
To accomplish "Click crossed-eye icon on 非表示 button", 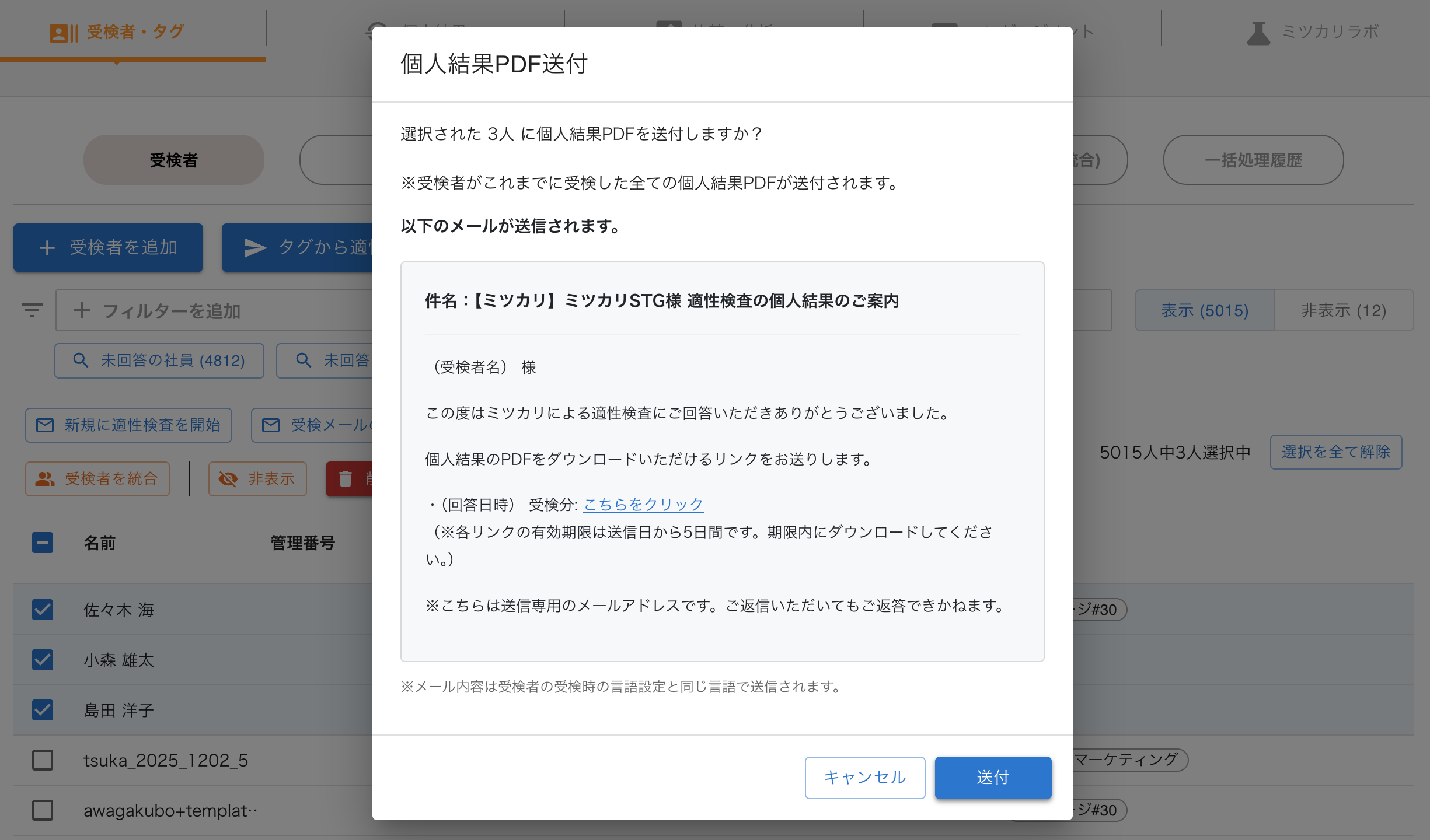I will tap(228, 479).
